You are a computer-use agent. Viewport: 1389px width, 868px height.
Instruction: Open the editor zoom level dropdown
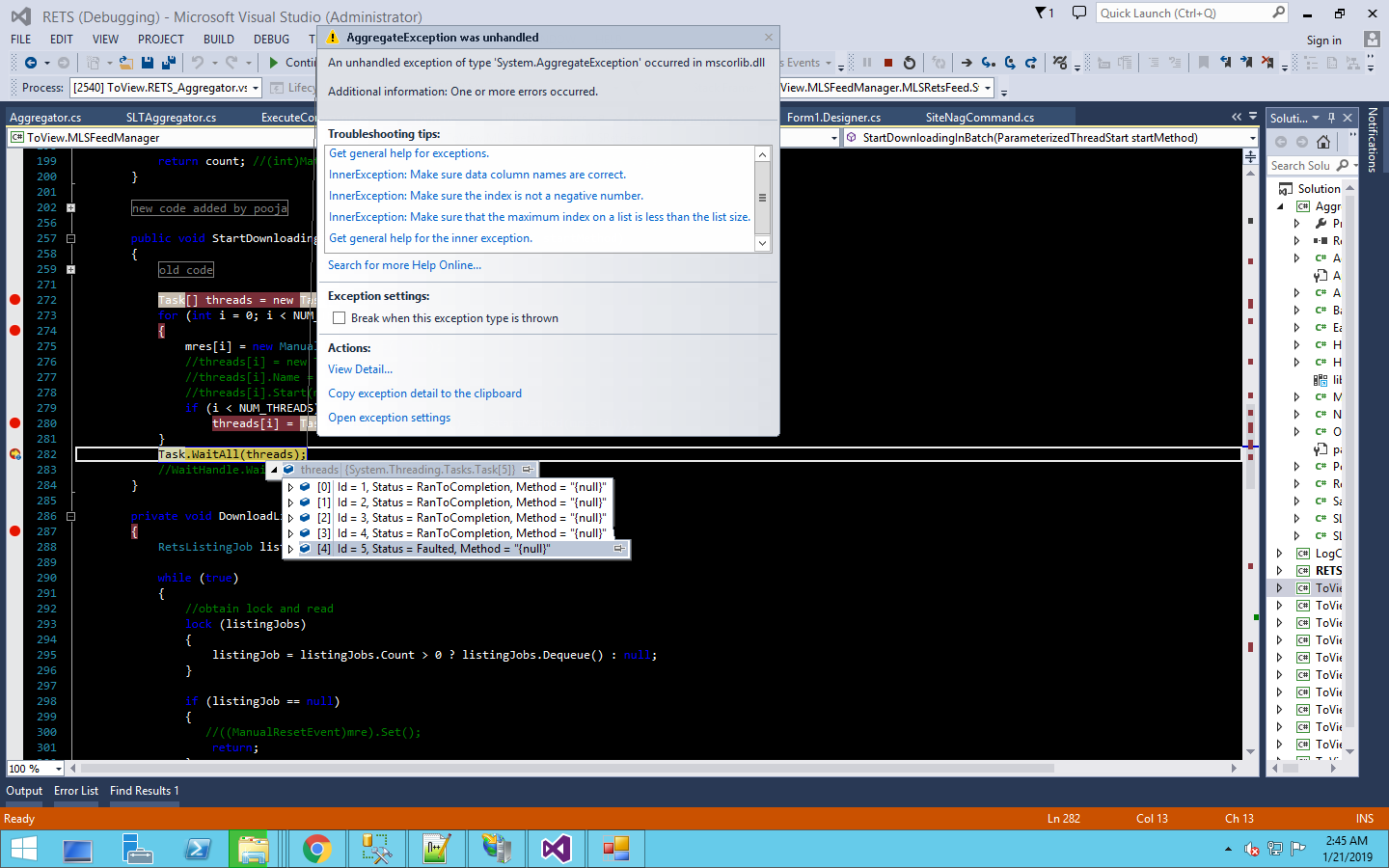(58, 769)
